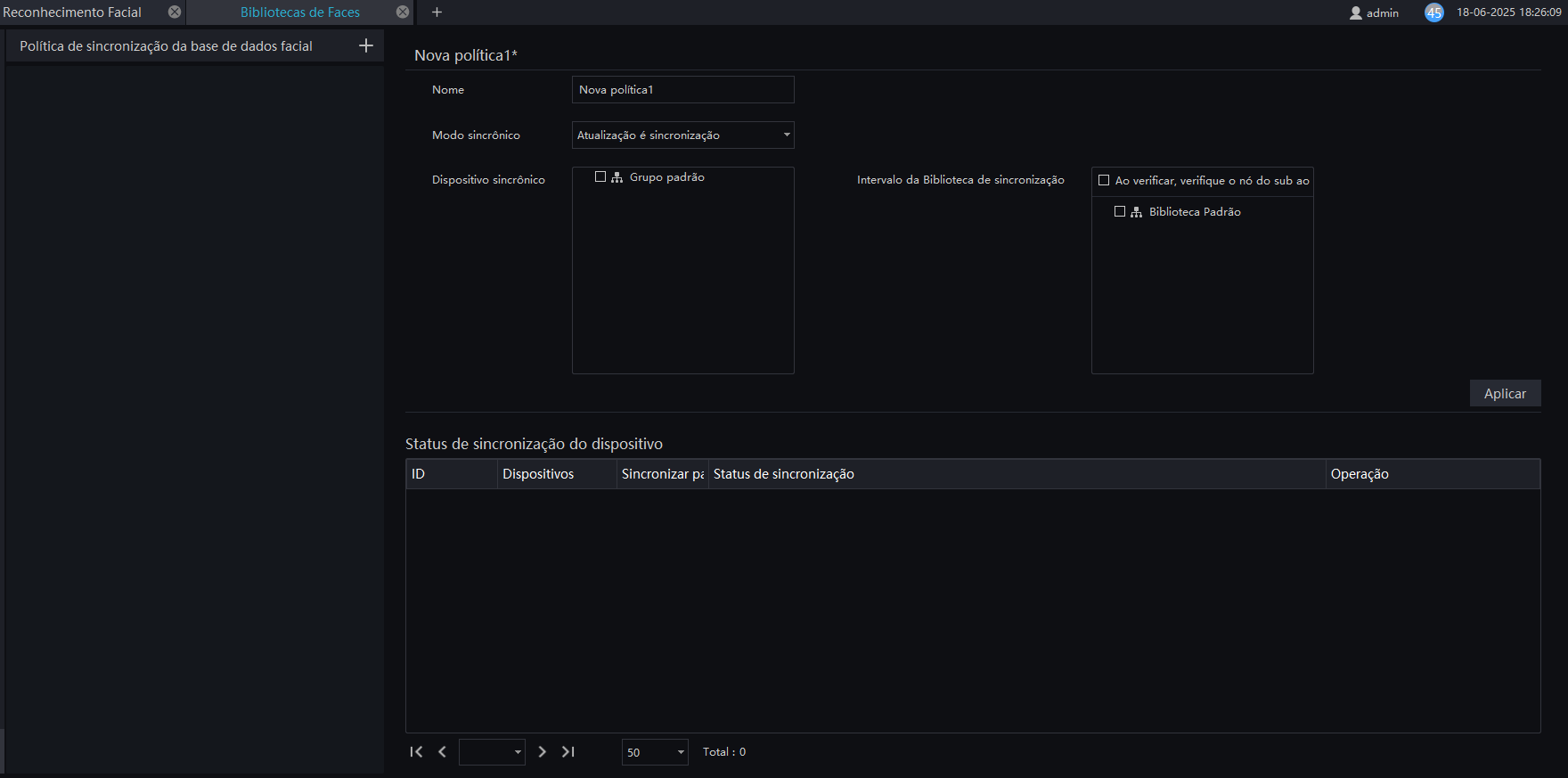
Task: Enable 'Ao verificar, verifique o nó' checkbox
Action: (1104, 180)
